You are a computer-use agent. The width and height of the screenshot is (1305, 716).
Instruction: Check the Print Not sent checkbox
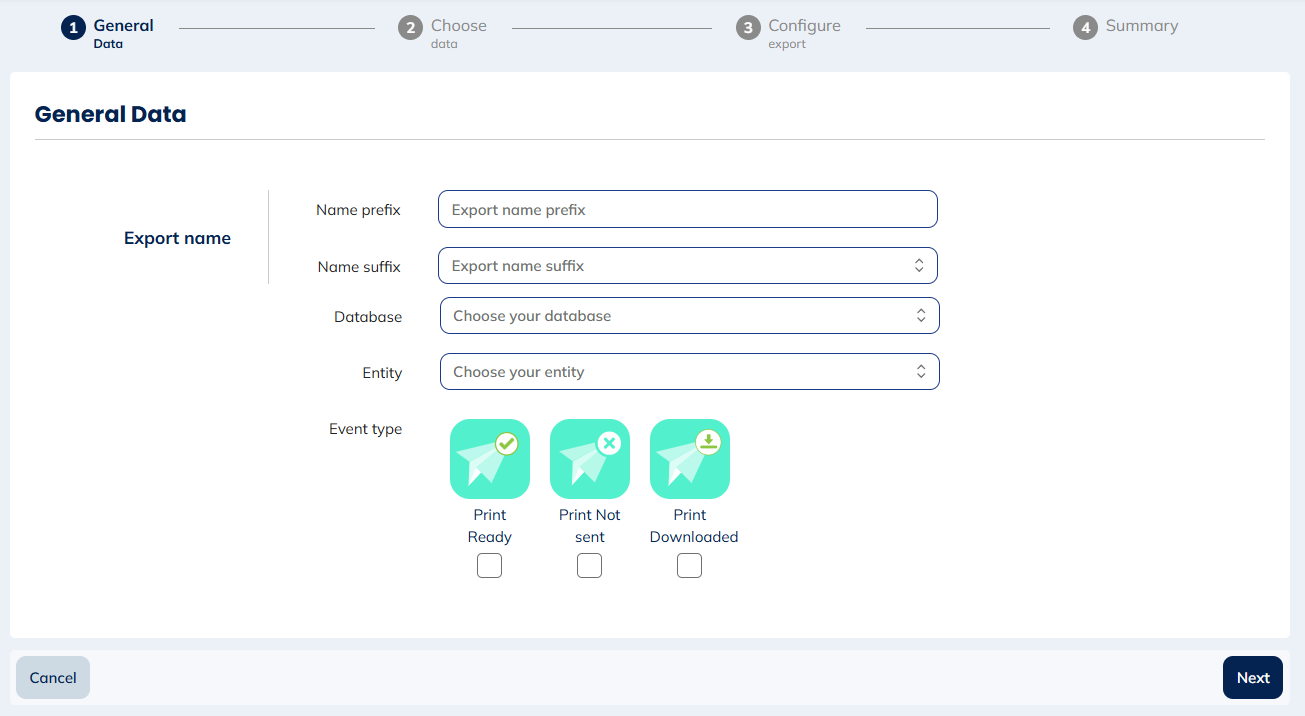click(x=589, y=565)
